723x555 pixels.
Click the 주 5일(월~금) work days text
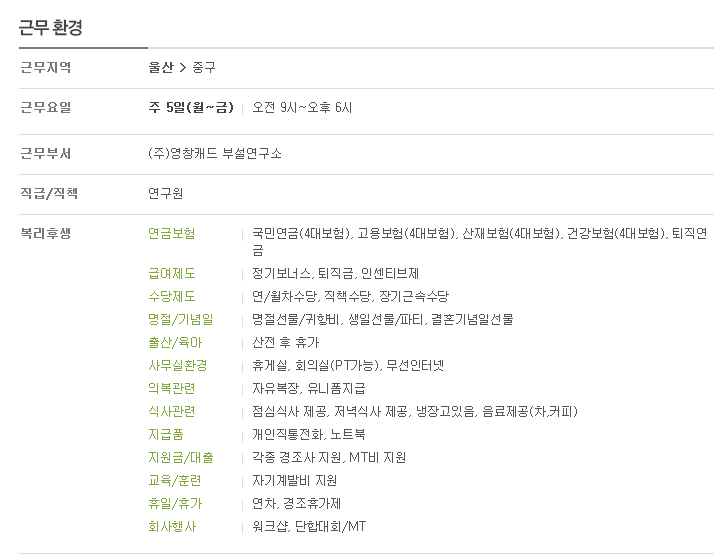pos(190,108)
